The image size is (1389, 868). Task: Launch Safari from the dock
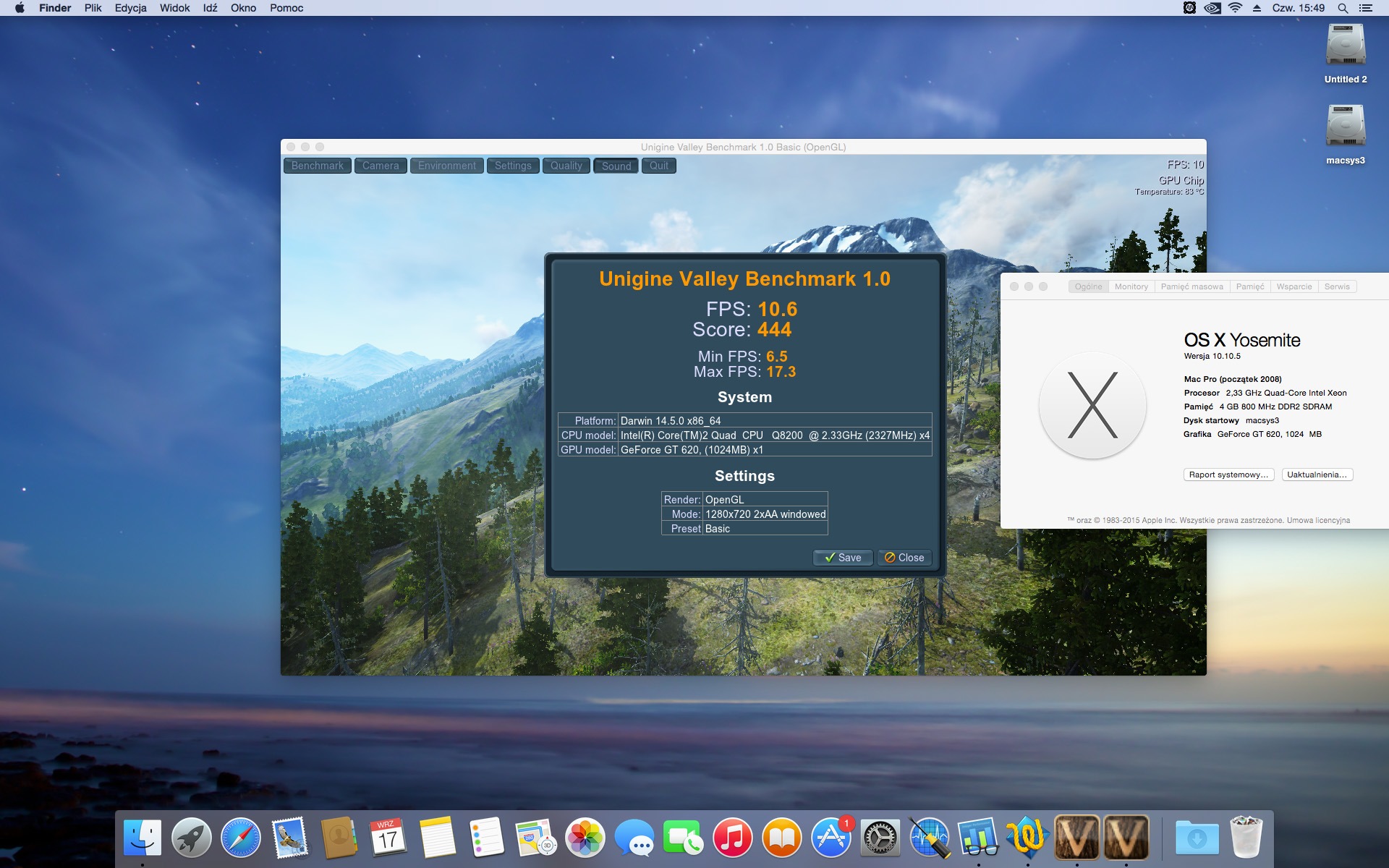(x=240, y=838)
